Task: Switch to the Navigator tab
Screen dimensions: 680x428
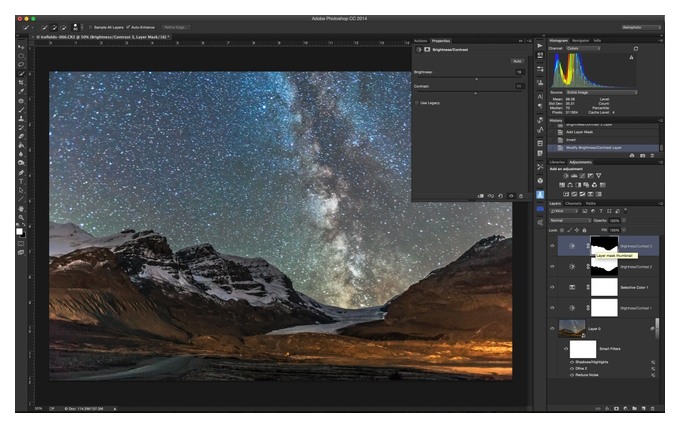Action: click(x=580, y=41)
